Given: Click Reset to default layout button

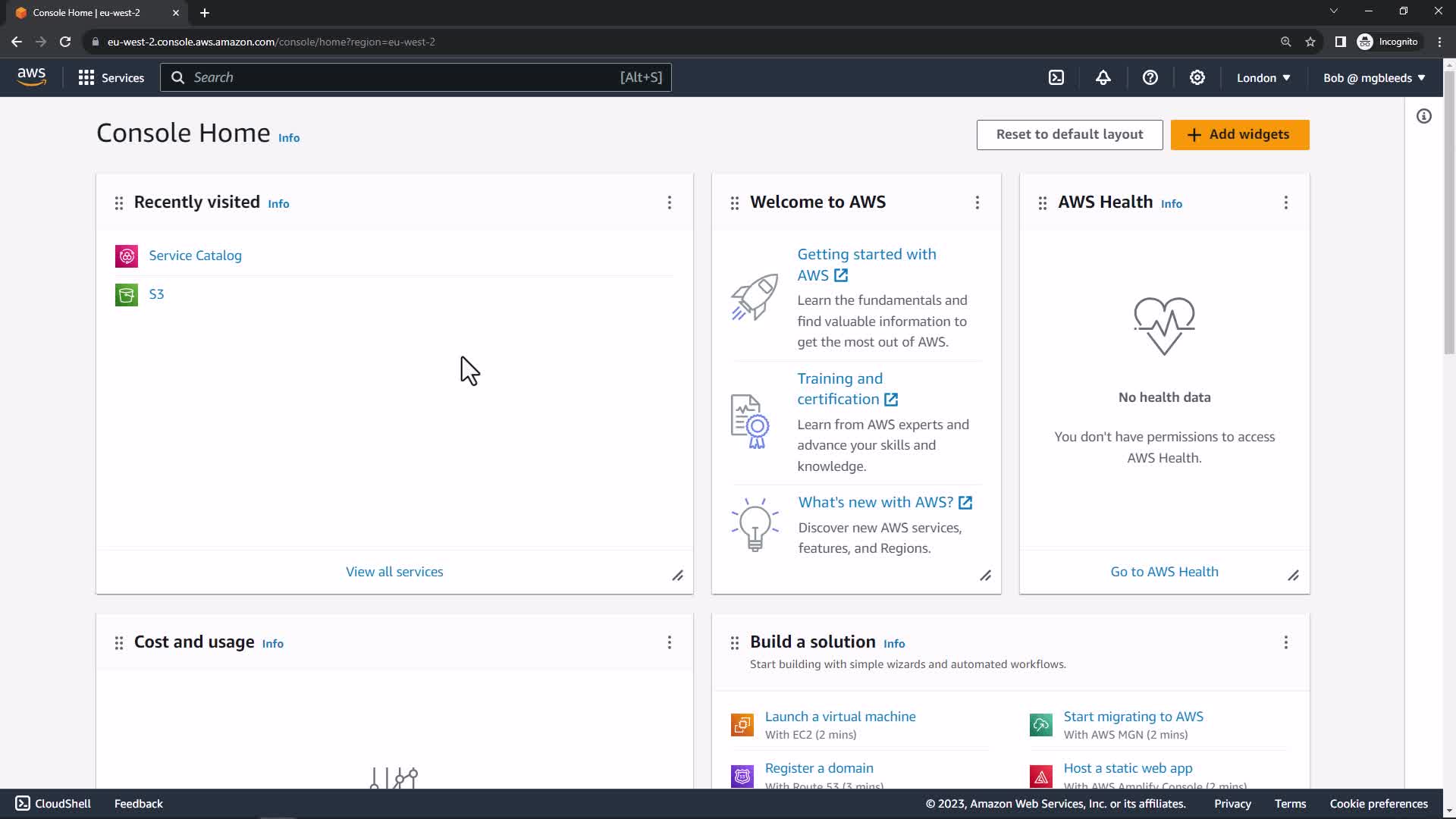Looking at the screenshot, I should [1069, 134].
